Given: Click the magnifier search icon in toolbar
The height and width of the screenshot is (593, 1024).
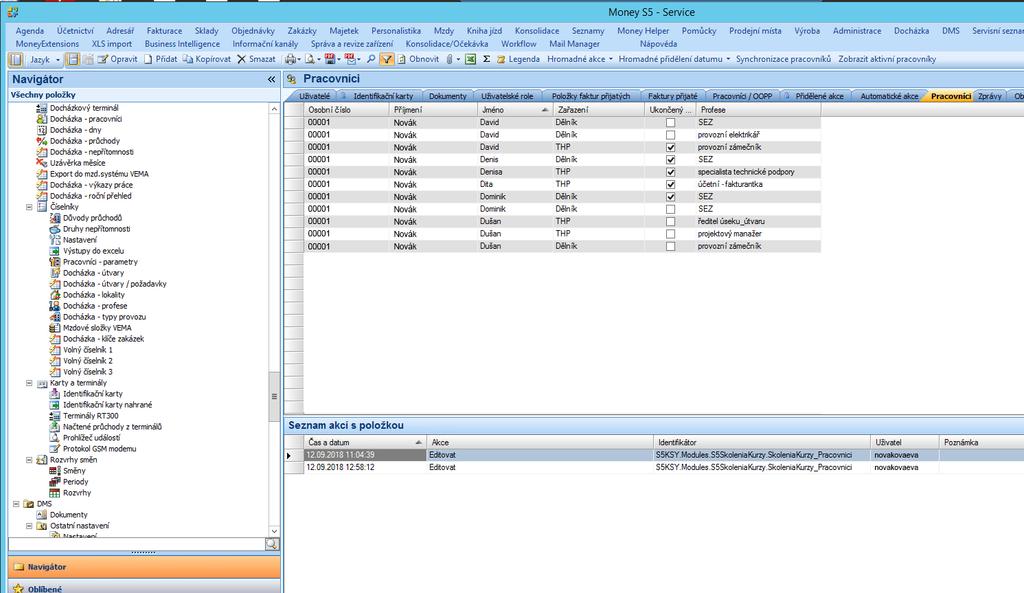Looking at the screenshot, I should (371, 59).
